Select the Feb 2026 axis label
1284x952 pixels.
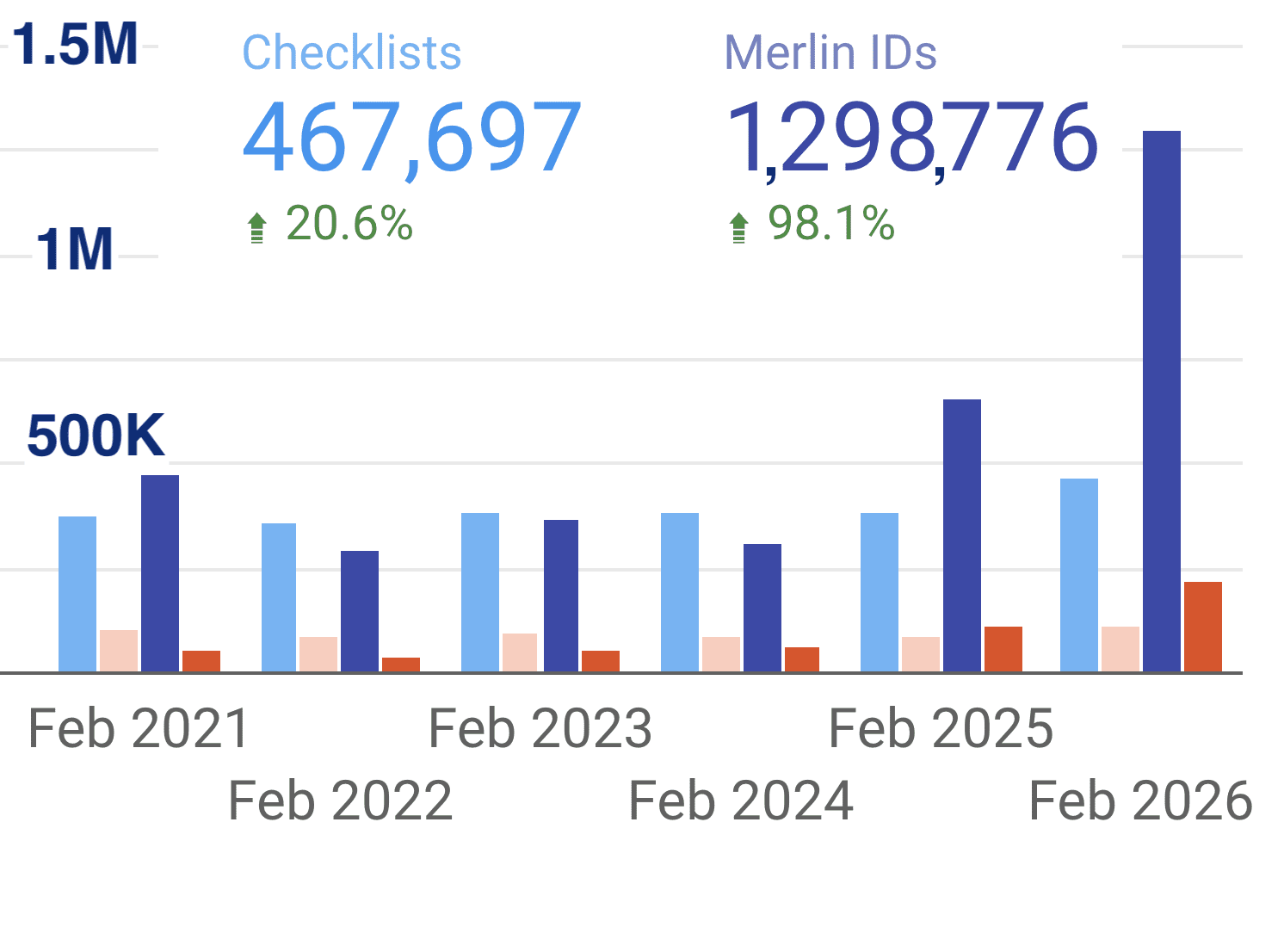click(x=1140, y=801)
